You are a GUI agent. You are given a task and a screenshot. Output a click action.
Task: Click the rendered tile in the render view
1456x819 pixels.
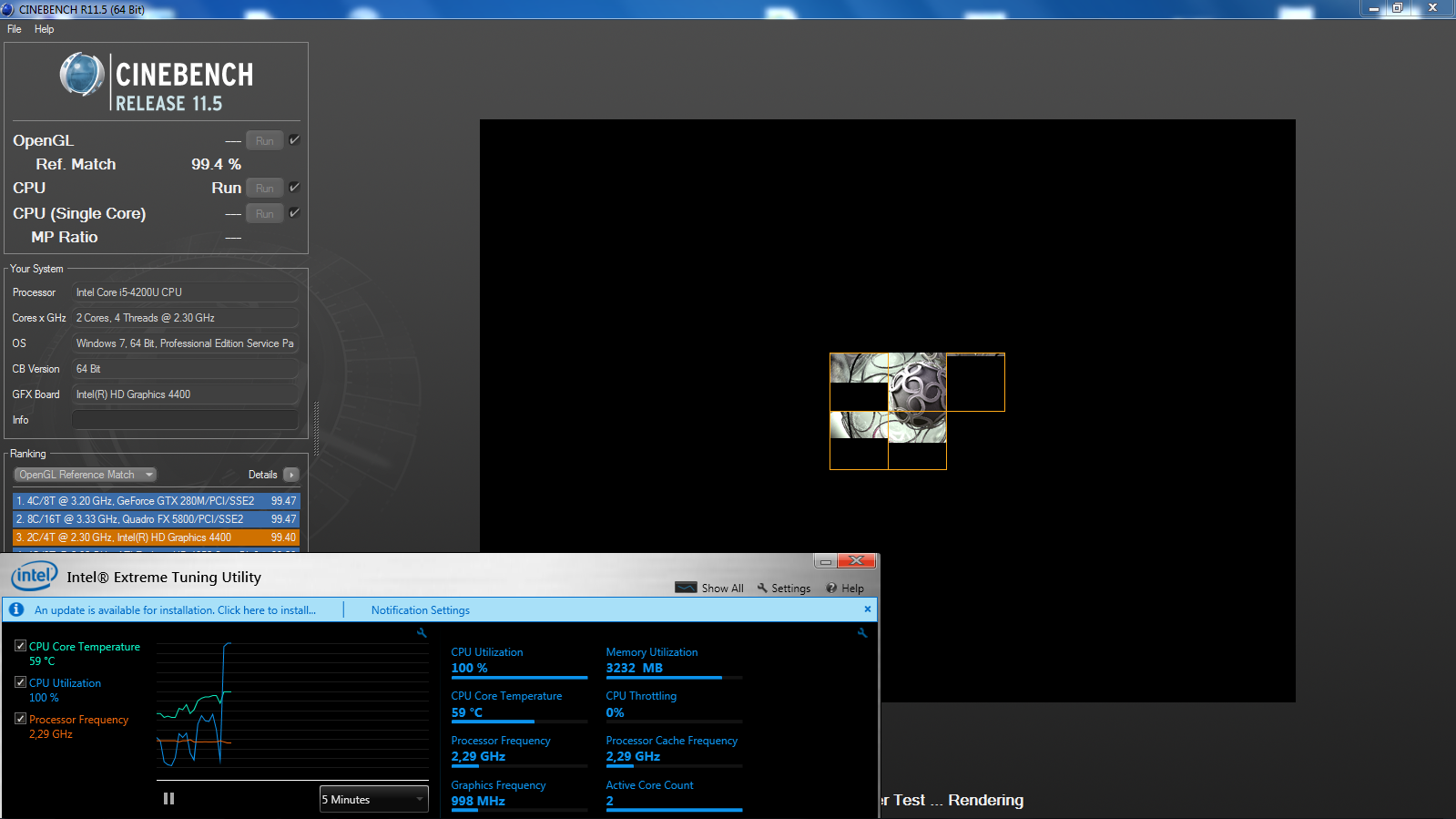[x=917, y=383]
